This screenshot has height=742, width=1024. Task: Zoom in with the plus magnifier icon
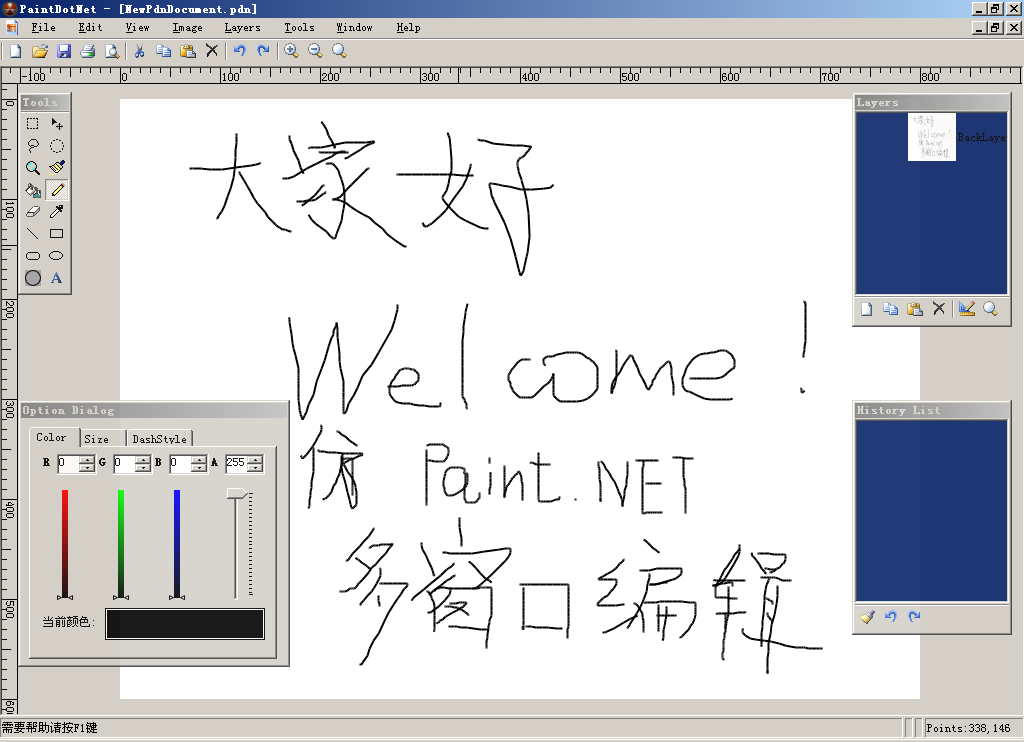coord(291,51)
